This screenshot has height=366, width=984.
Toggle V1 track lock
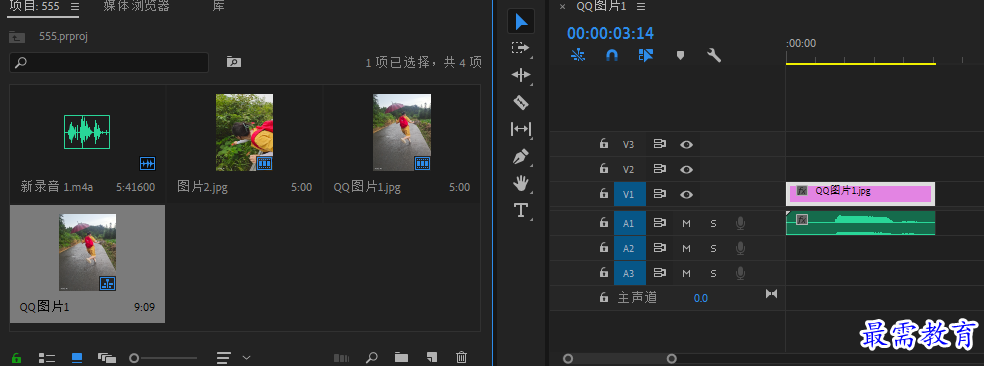pyautogui.click(x=604, y=194)
